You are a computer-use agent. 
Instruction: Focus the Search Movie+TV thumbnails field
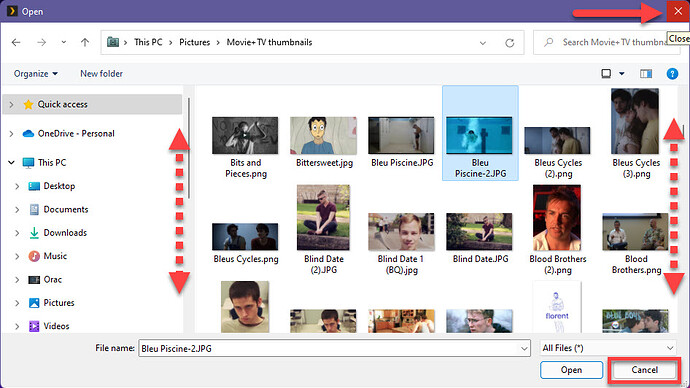606,42
